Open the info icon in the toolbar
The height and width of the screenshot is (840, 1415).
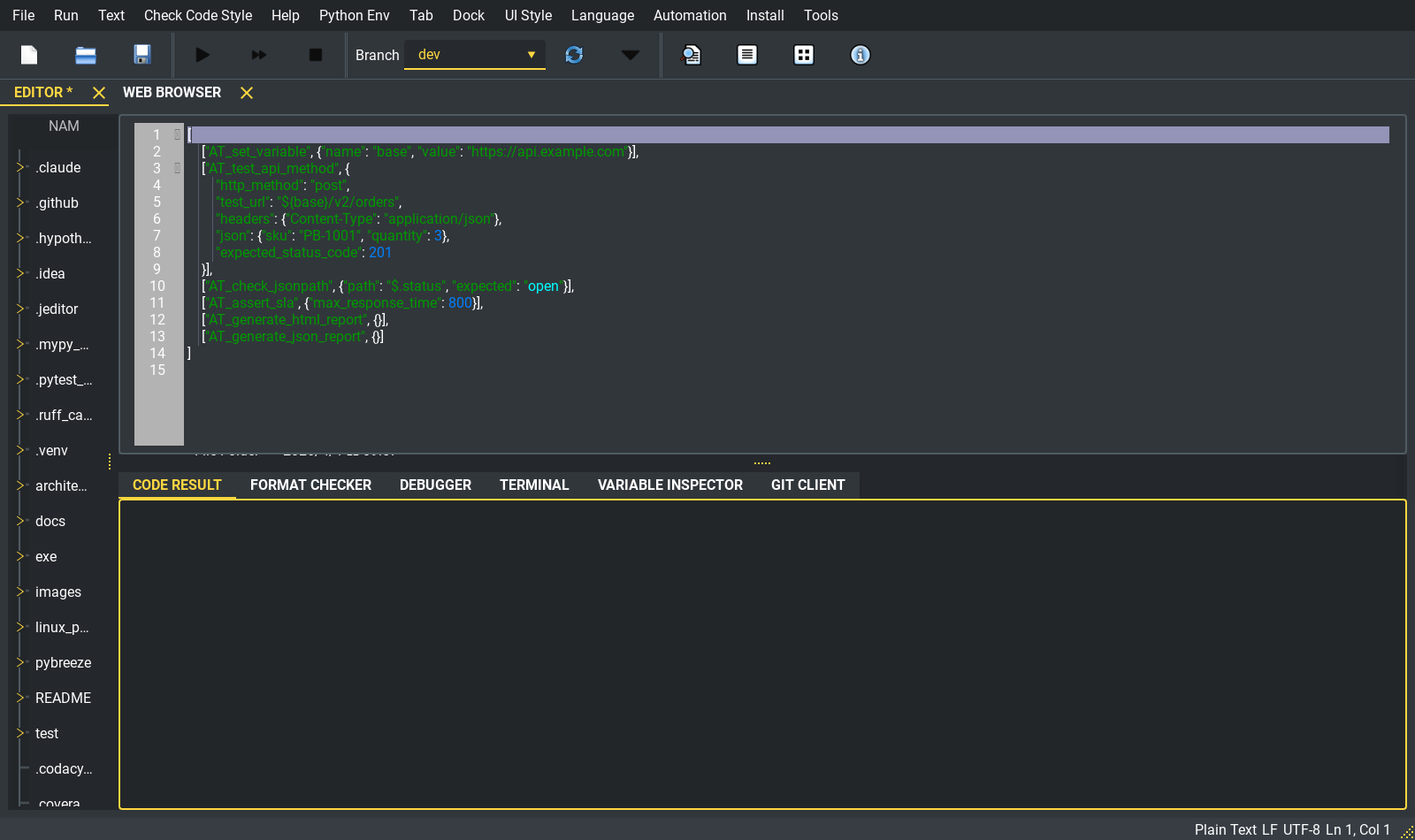(x=860, y=55)
